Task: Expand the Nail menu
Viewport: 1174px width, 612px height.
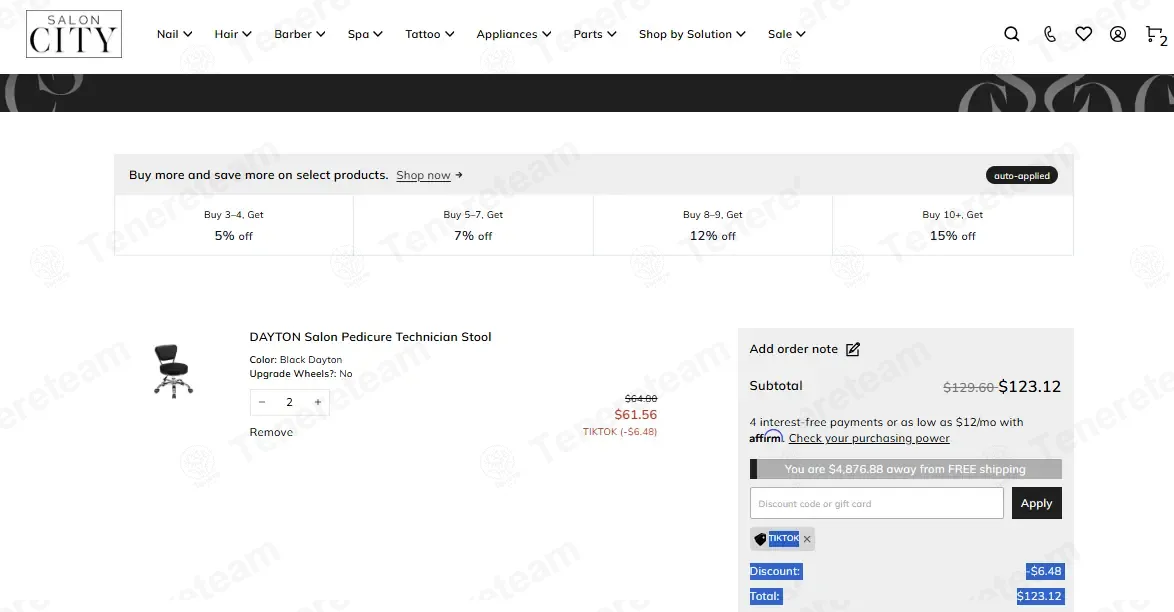Action: point(174,34)
